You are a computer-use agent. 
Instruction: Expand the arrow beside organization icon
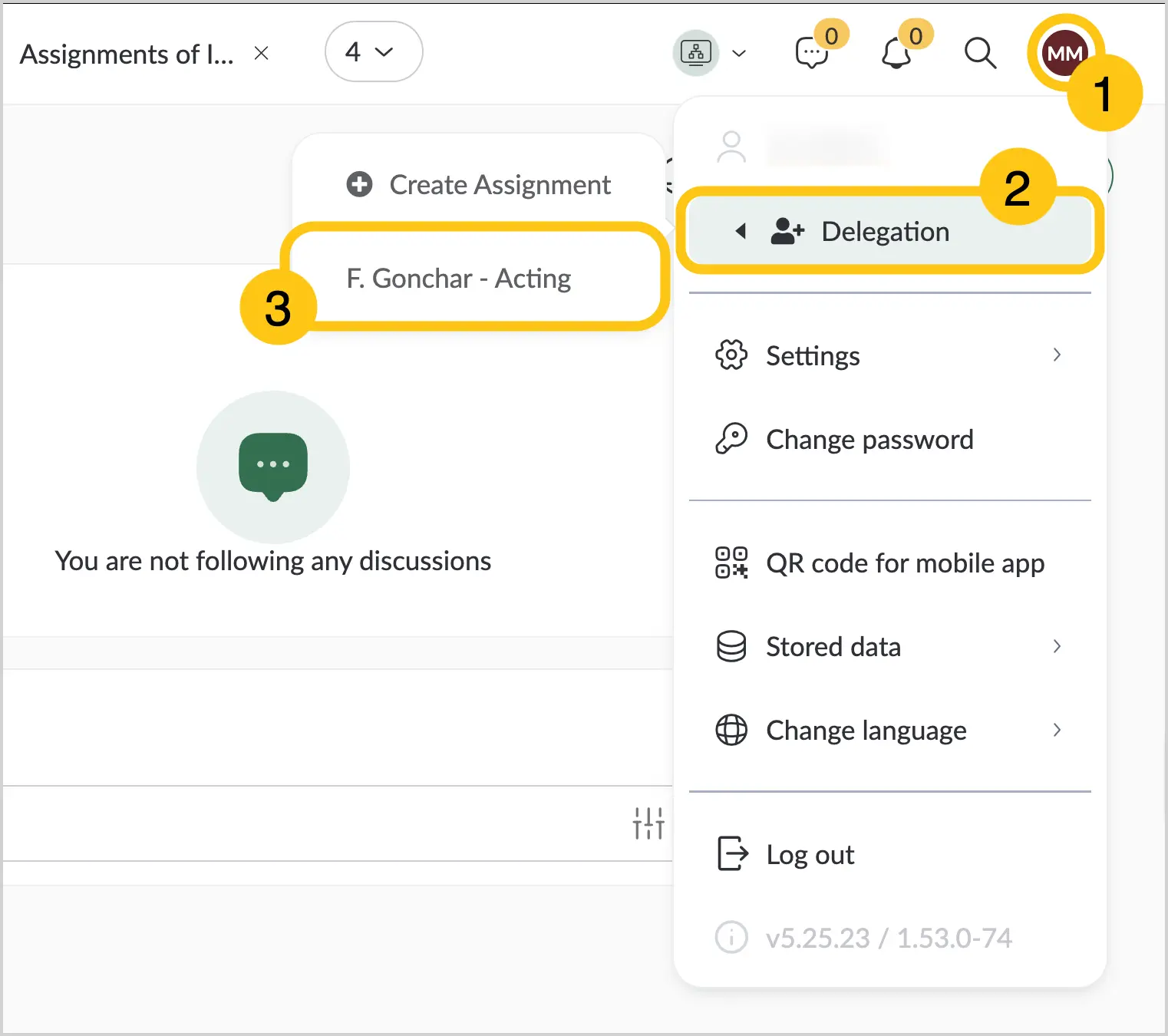point(739,53)
